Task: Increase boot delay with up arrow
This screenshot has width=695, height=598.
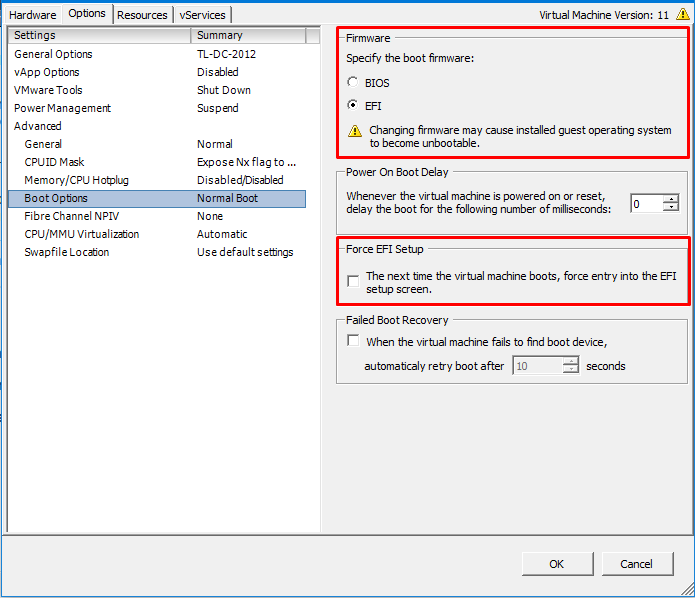Action: coord(671,199)
